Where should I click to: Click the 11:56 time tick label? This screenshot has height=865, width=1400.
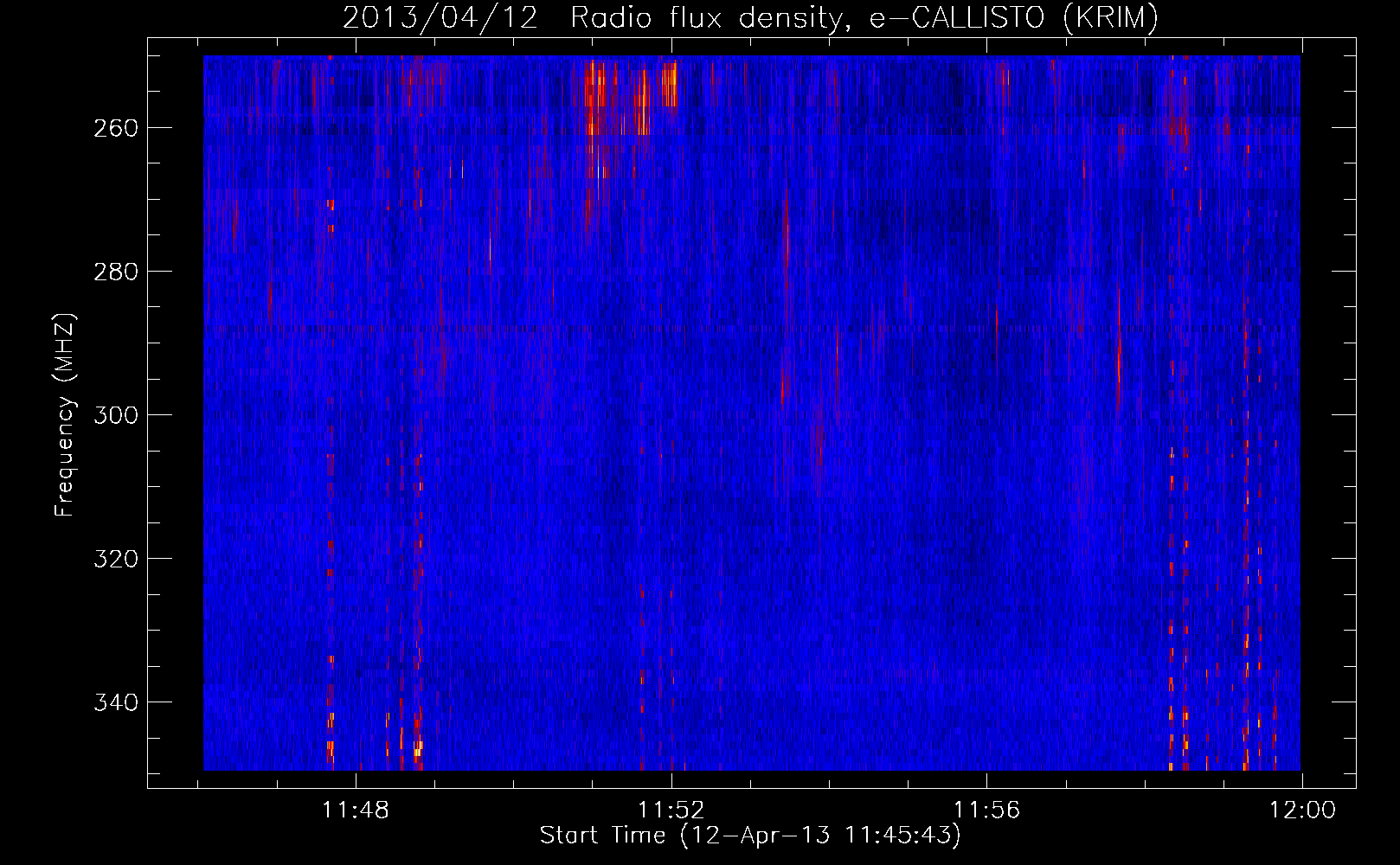[986, 811]
